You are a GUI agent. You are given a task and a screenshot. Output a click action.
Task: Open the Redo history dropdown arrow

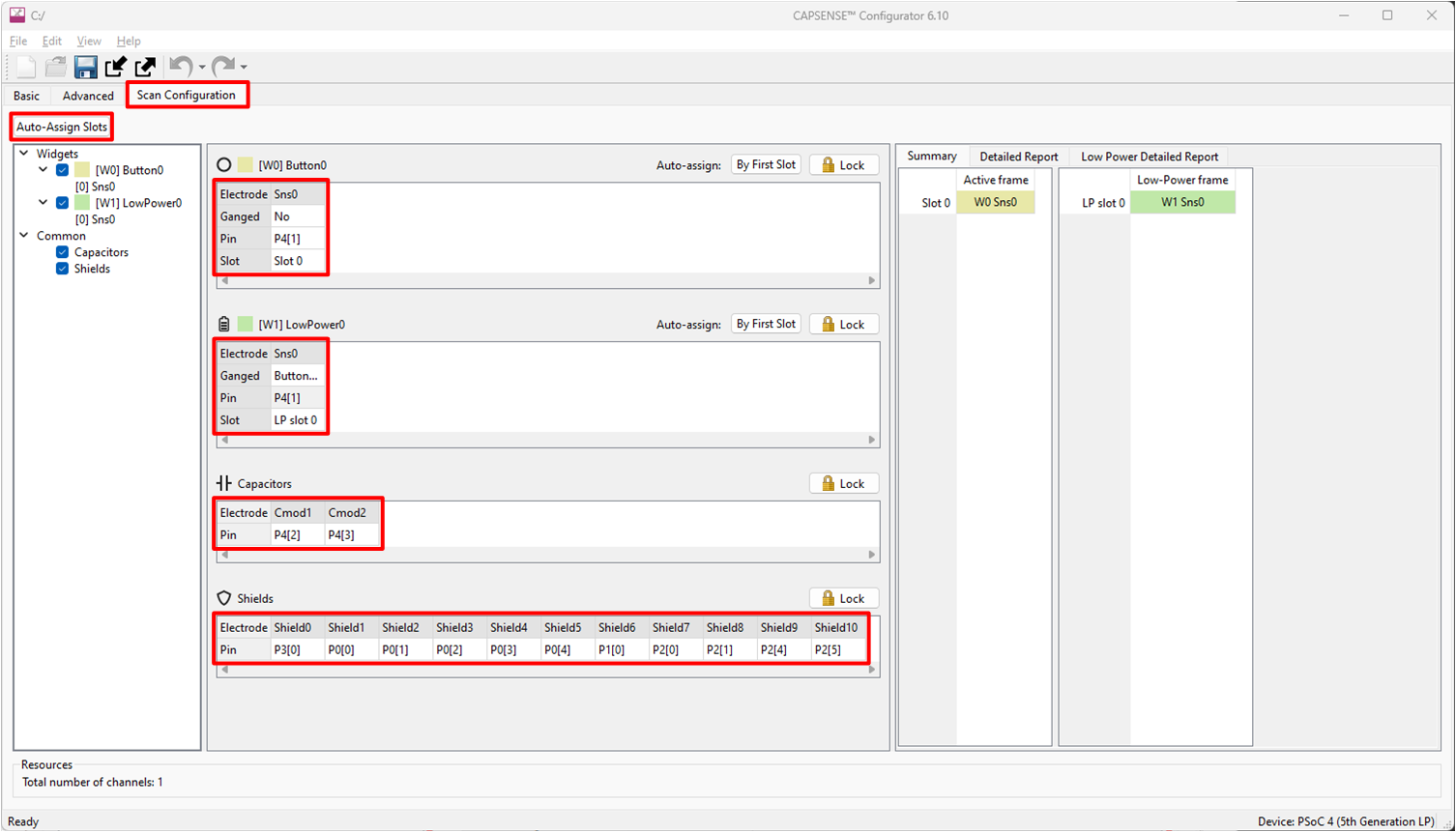[x=244, y=68]
